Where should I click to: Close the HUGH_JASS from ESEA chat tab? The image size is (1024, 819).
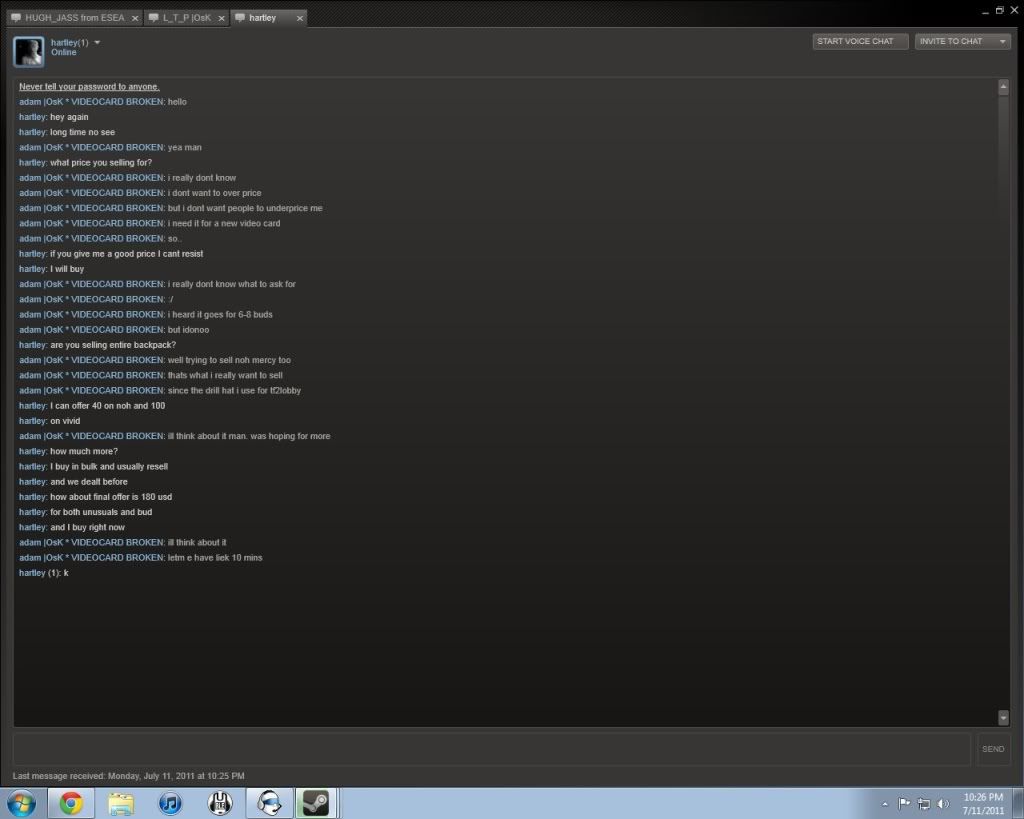135,18
